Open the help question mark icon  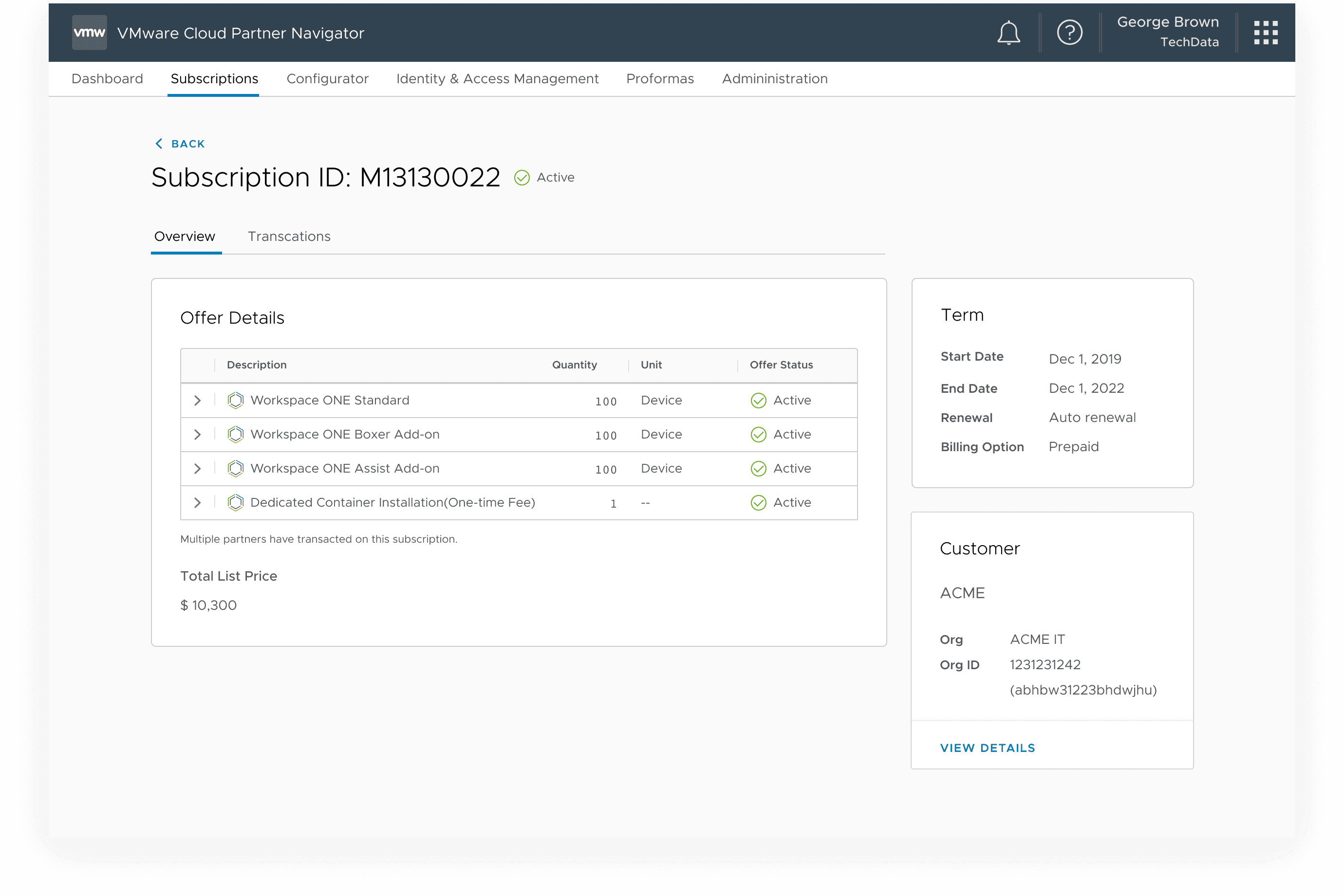pos(1069,33)
